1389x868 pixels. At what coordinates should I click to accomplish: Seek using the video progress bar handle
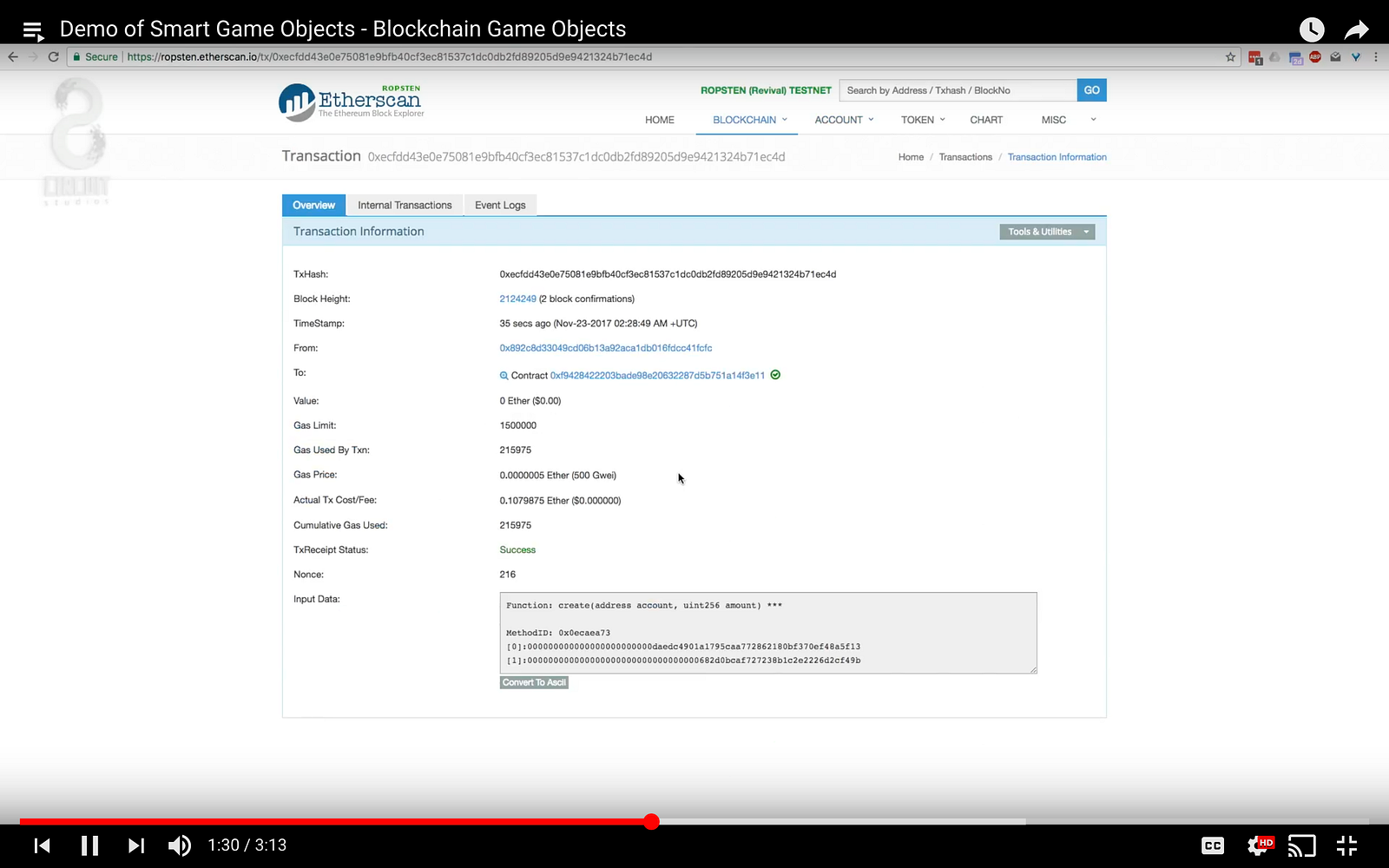(652, 821)
